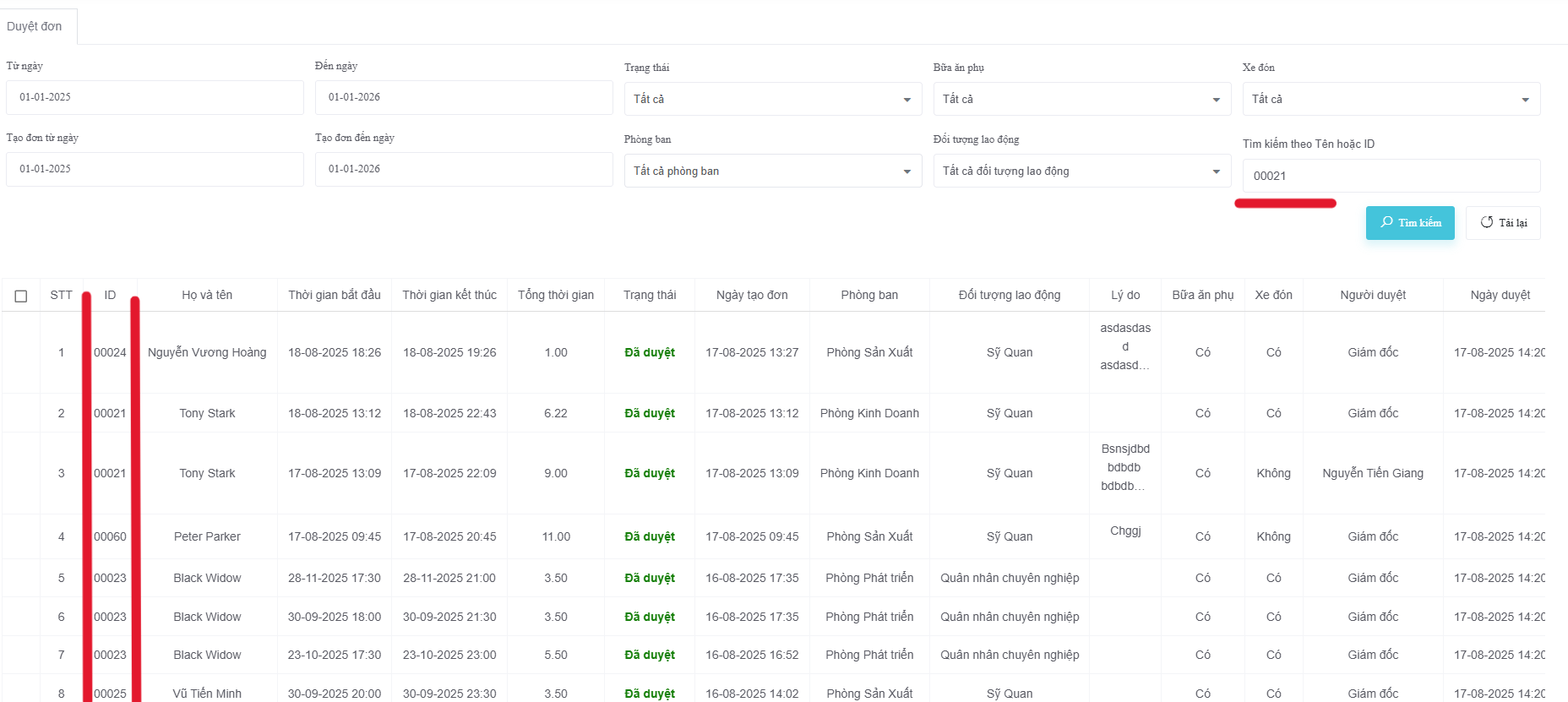Image resolution: width=1568 pixels, height=702 pixels.
Task: Click the Đến ngày date field
Action: [463, 97]
